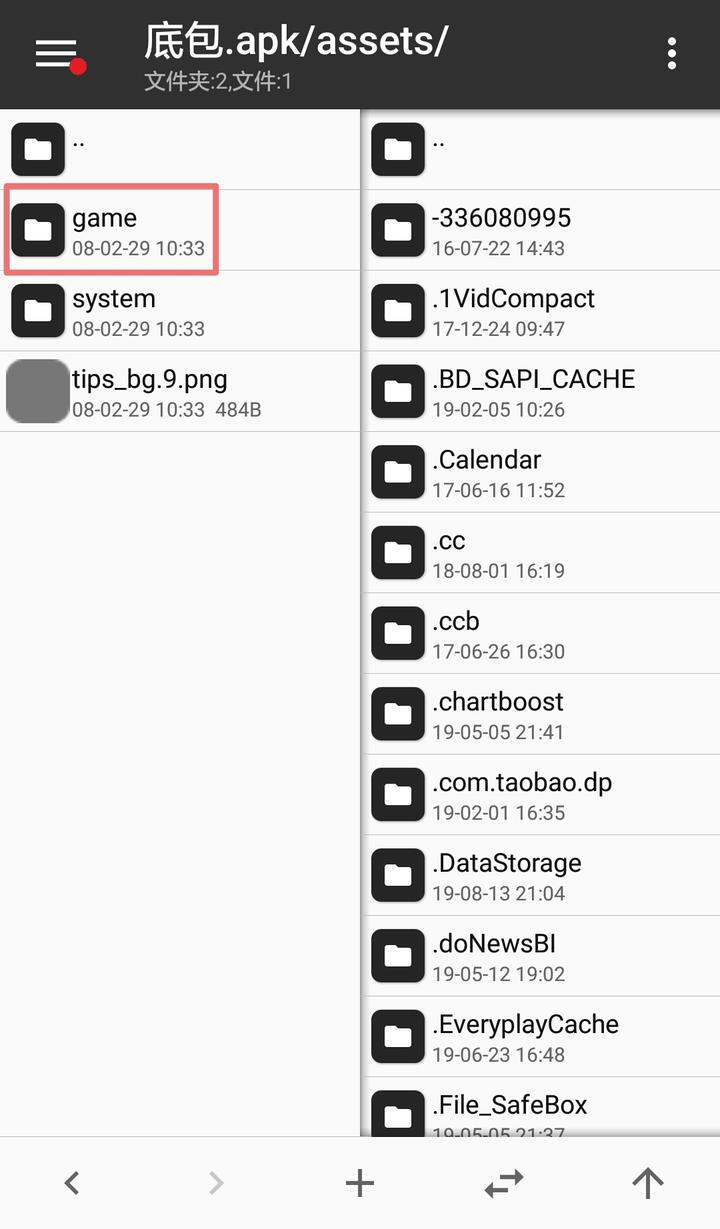Open the .DataStorage folder
The image size is (720, 1229).
(541, 875)
